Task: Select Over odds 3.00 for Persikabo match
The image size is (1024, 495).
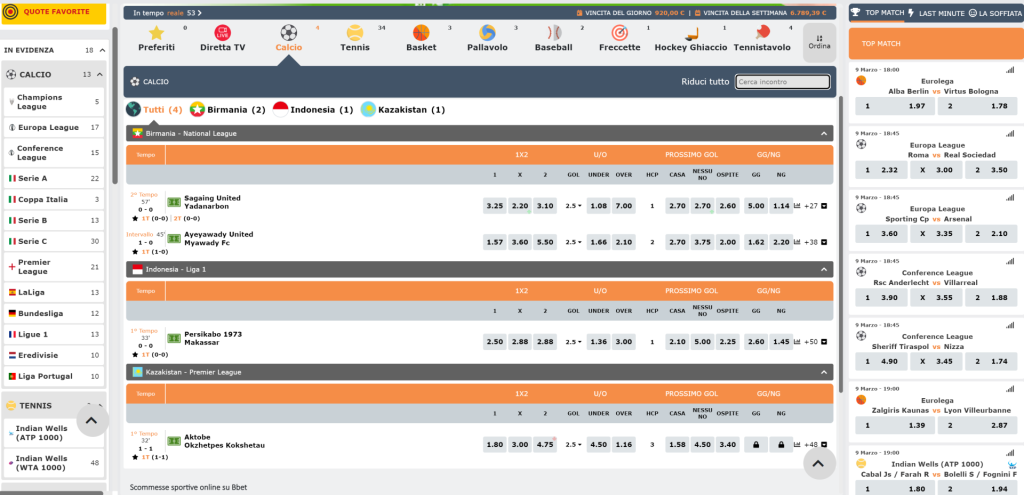Action: click(624, 342)
